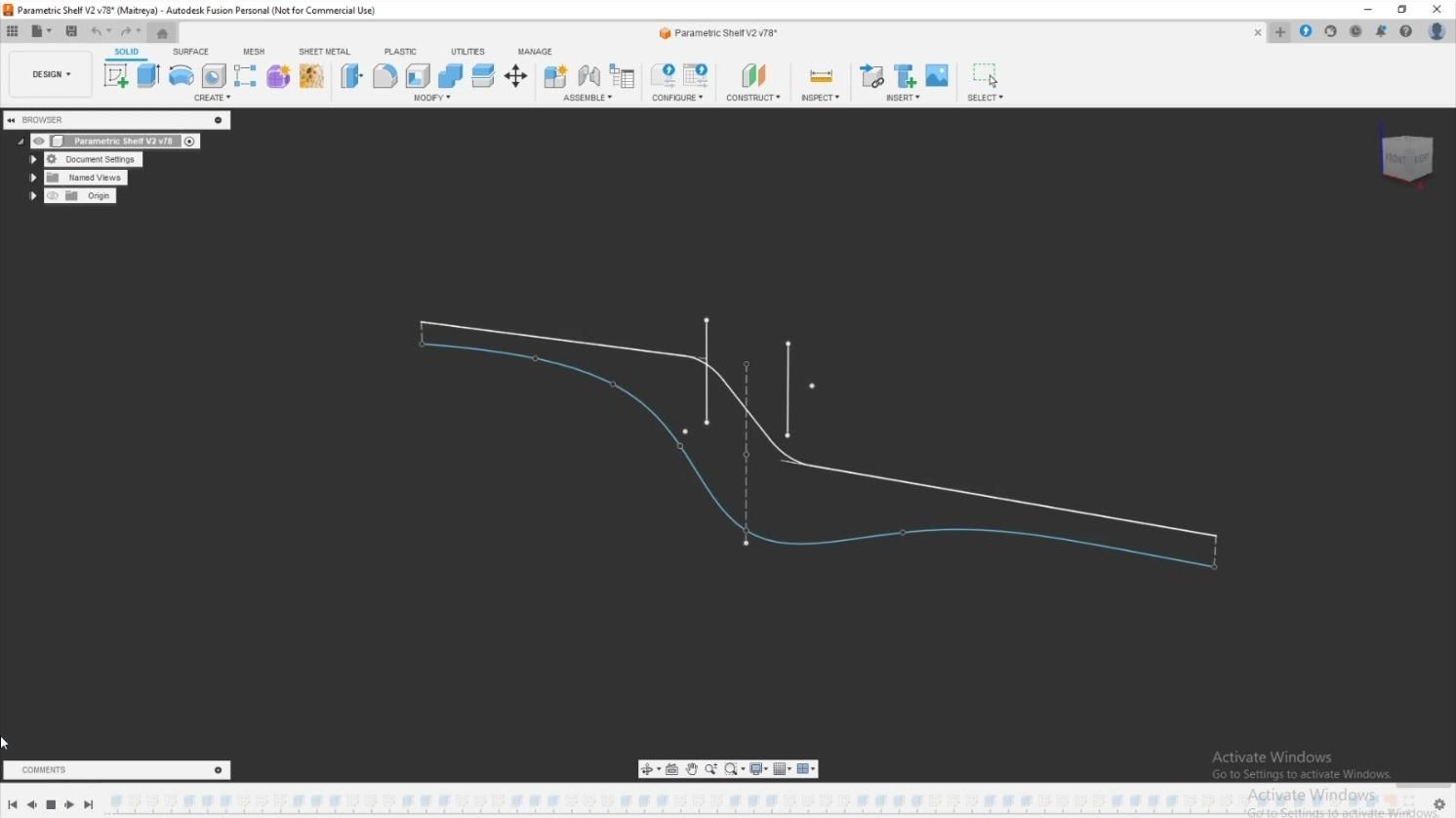This screenshot has height=818, width=1456.
Task: Click the Zoom Window icon
Action: click(731, 769)
